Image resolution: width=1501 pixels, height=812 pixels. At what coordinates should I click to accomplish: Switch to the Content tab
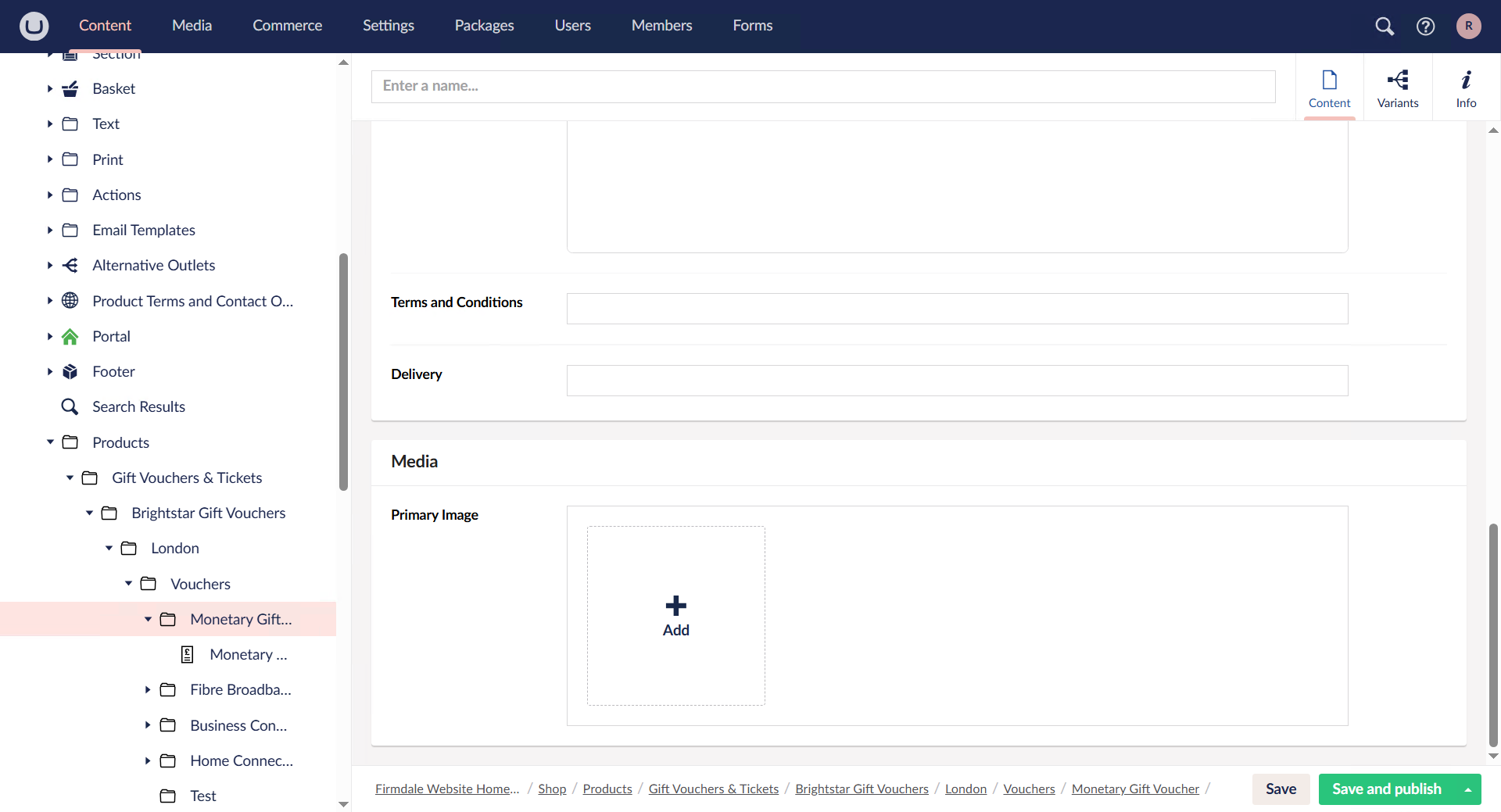point(1329,87)
